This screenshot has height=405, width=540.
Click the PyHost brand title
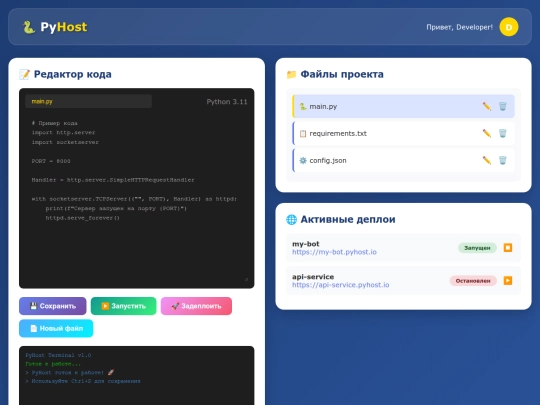tap(64, 27)
